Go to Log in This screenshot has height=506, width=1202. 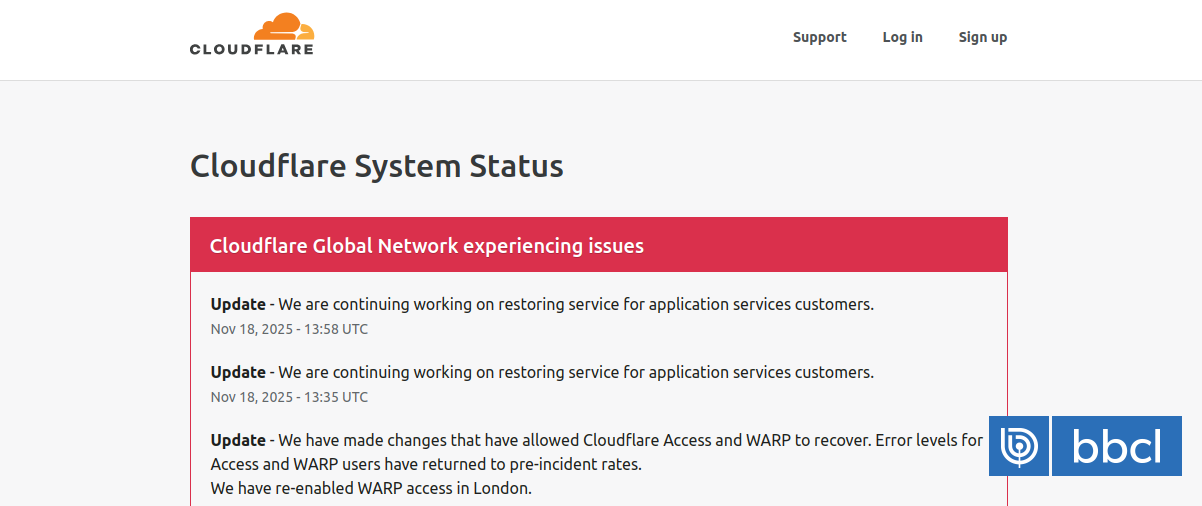902,37
